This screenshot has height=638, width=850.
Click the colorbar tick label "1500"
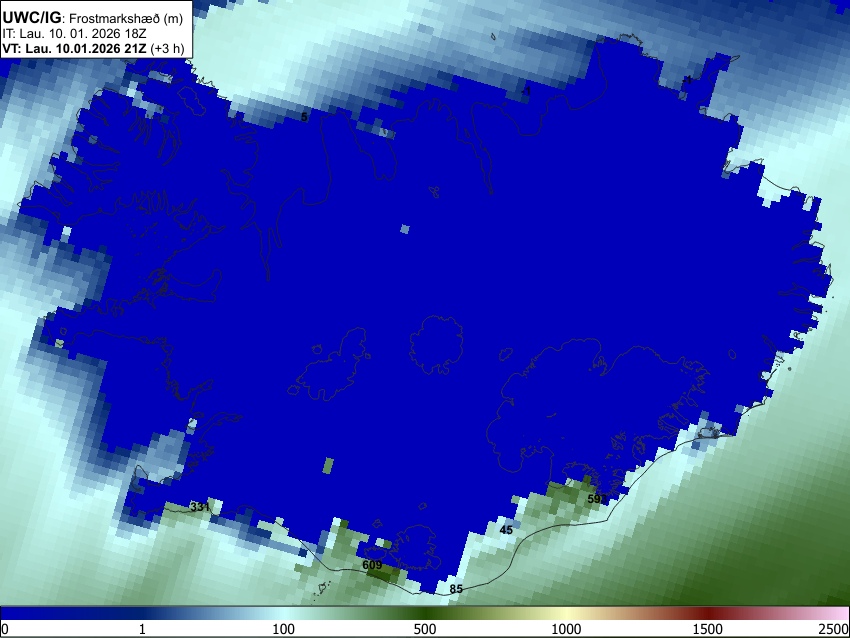708,629
